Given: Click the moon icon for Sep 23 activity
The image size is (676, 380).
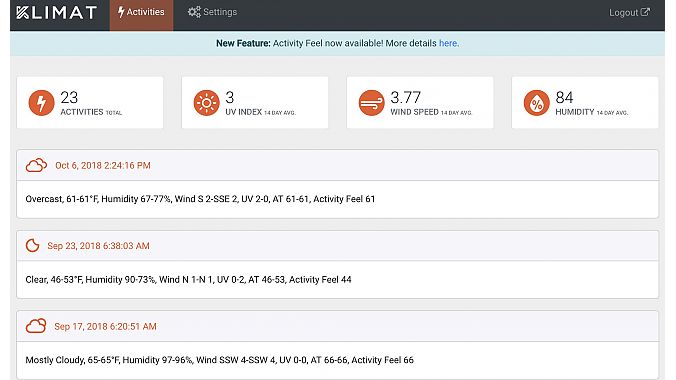Looking at the screenshot, I should tap(32, 246).
